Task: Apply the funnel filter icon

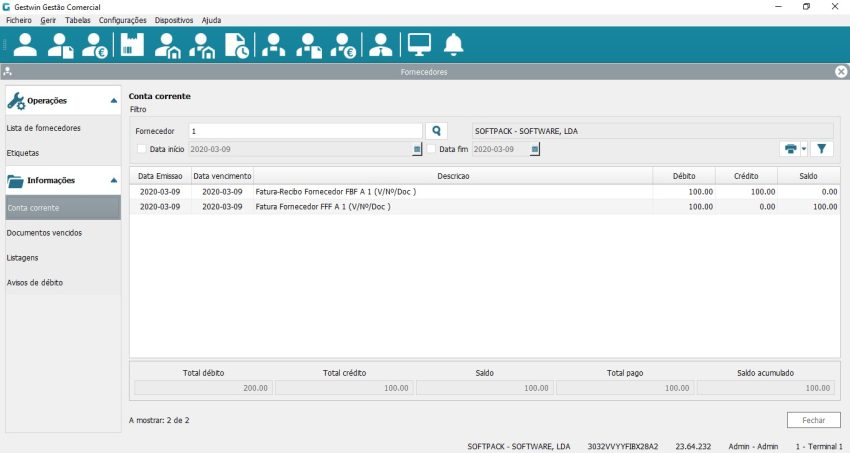Action: pyautogui.click(x=820, y=149)
